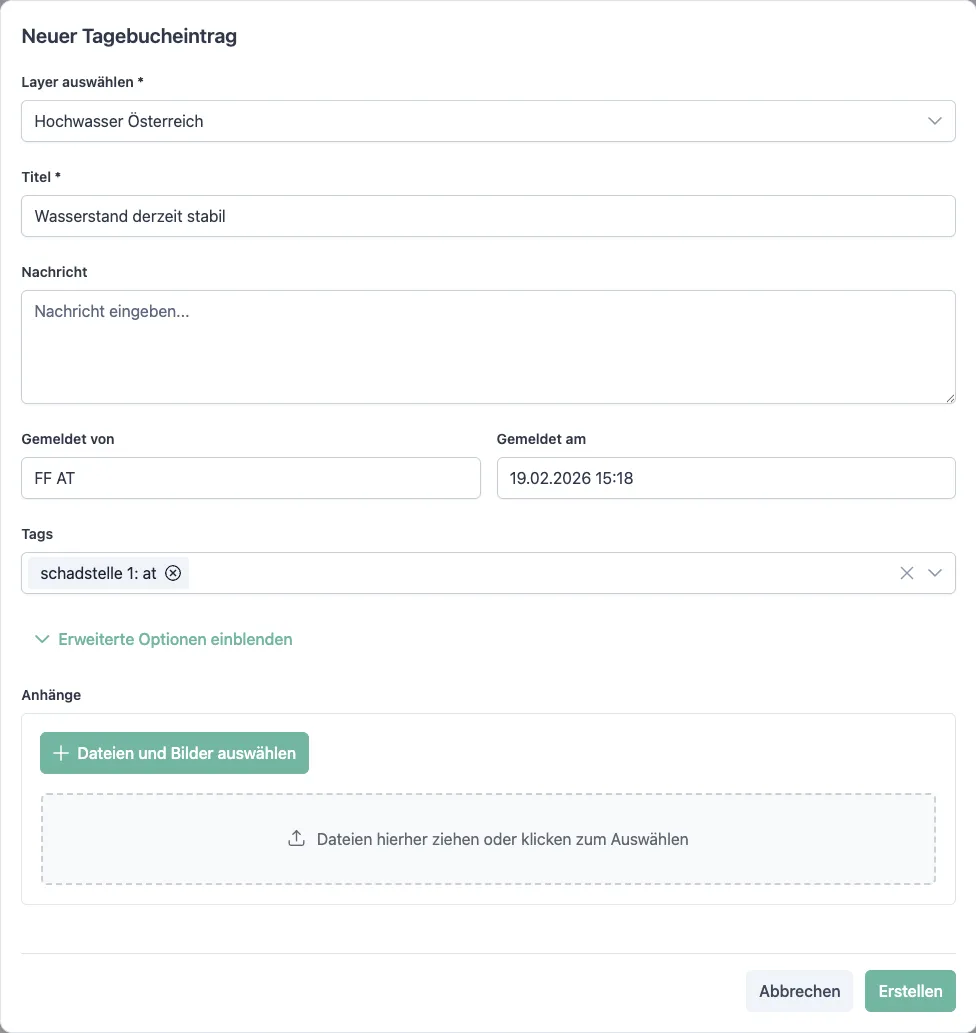Click the Gemeldet am date field
This screenshot has height=1033, width=976.
coord(726,478)
